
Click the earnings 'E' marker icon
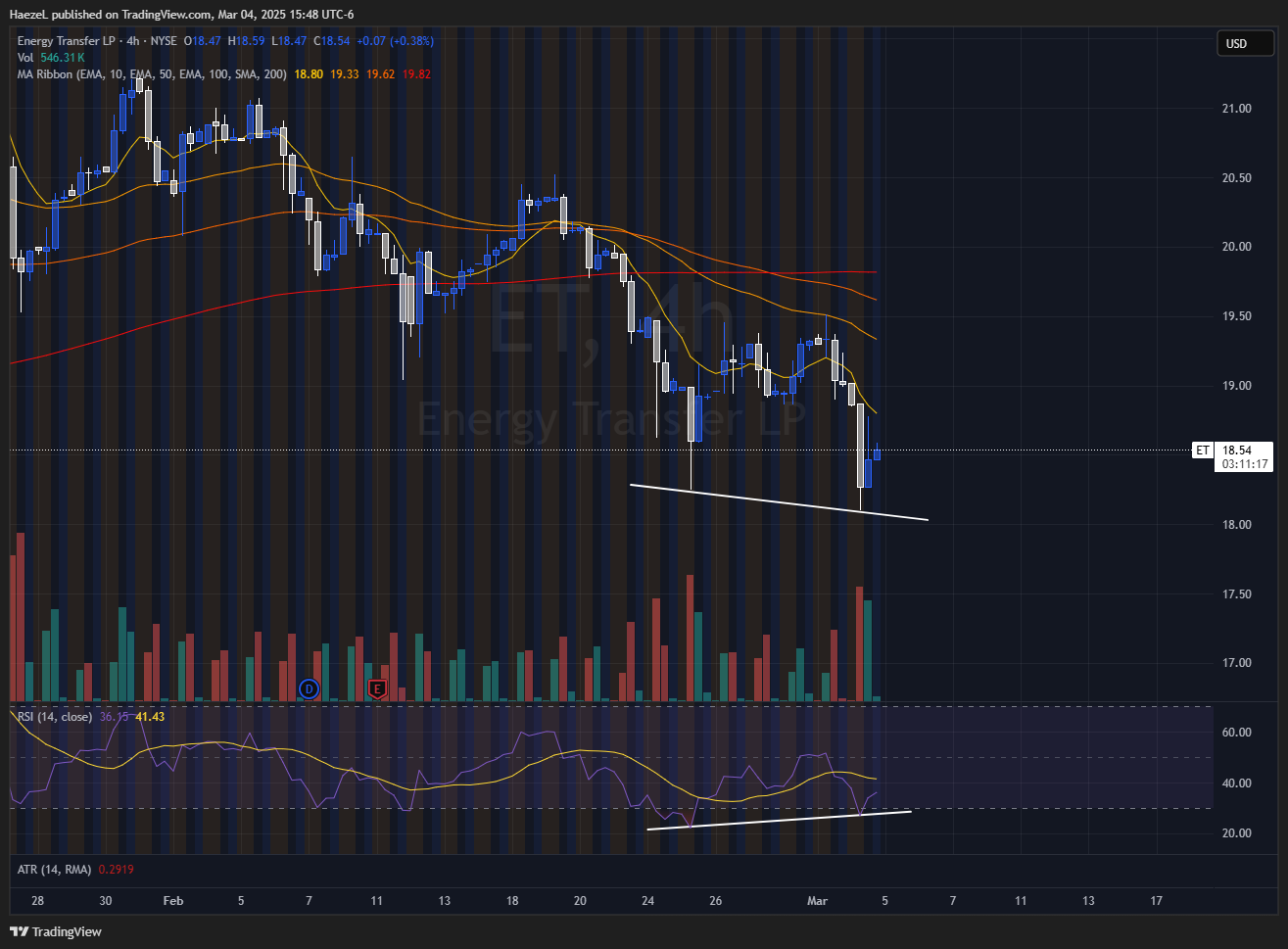click(x=377, y=689)
